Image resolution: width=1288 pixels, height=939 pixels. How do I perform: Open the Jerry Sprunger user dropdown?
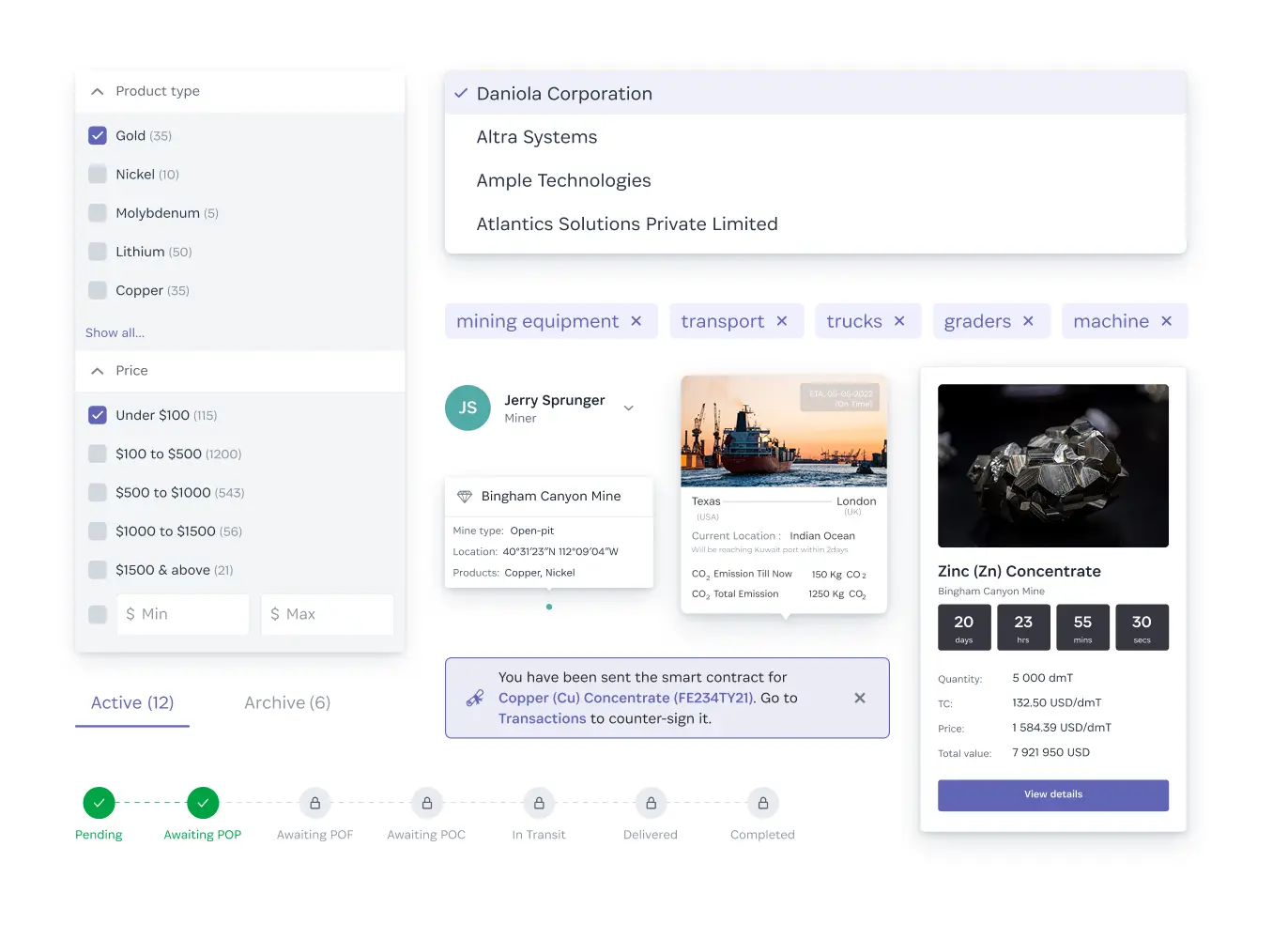coord(629,408)
